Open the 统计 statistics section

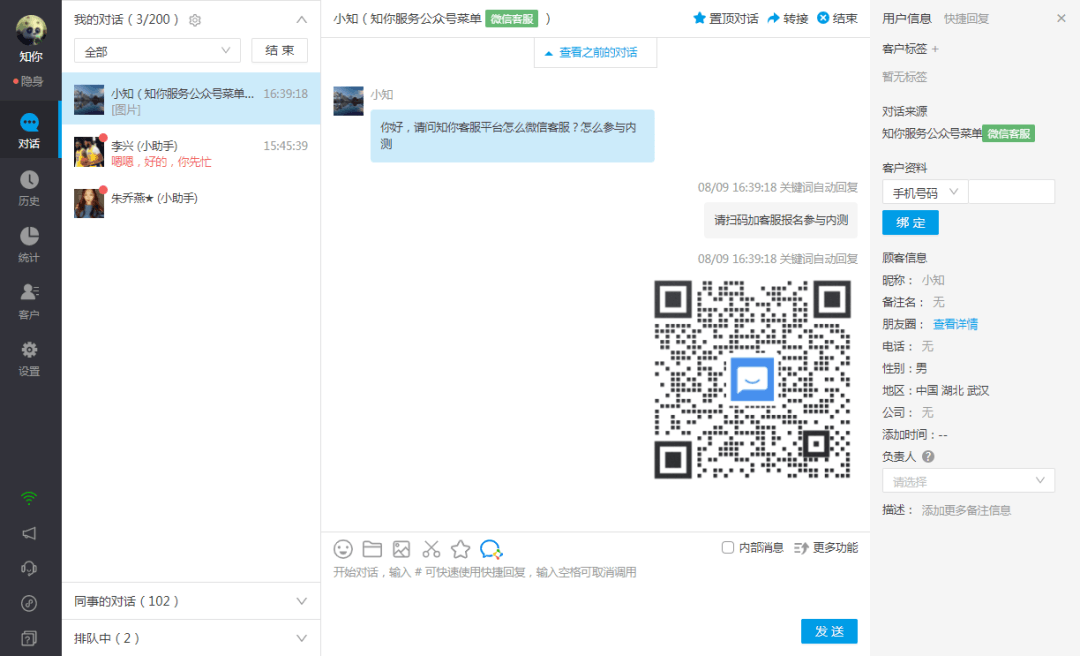tap(29, 245)
